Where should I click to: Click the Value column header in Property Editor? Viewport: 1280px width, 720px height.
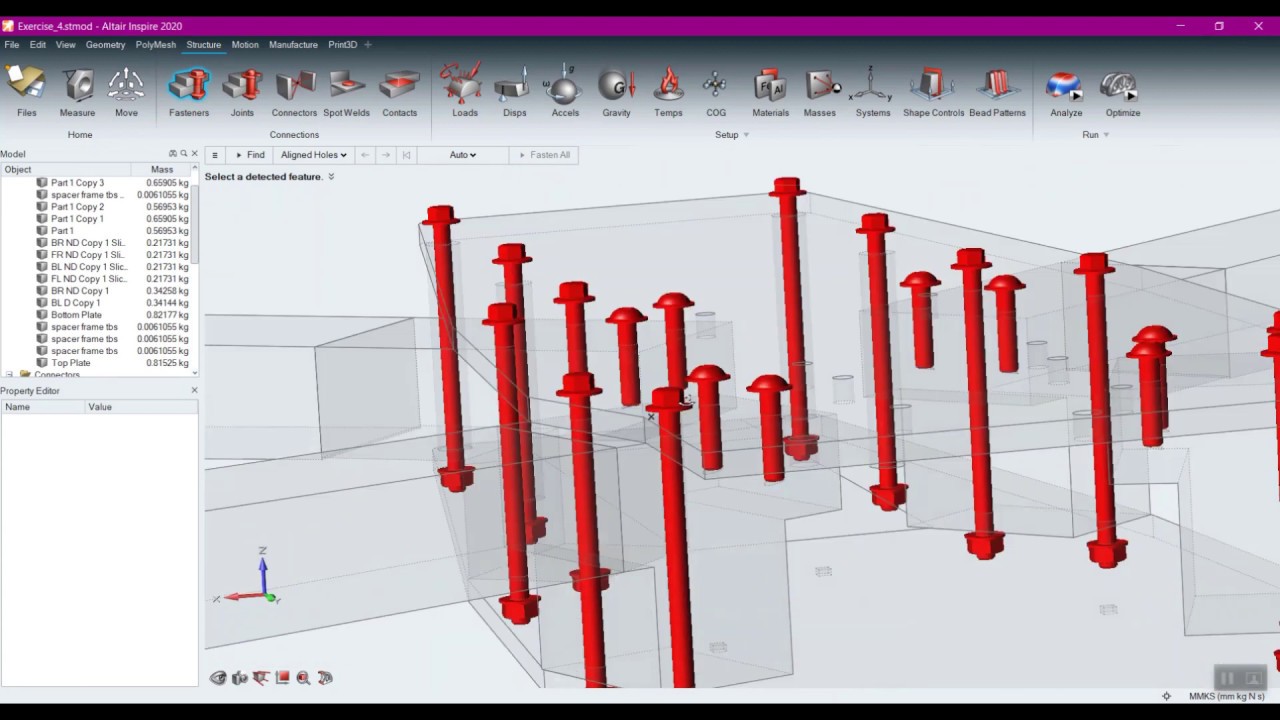141,407
